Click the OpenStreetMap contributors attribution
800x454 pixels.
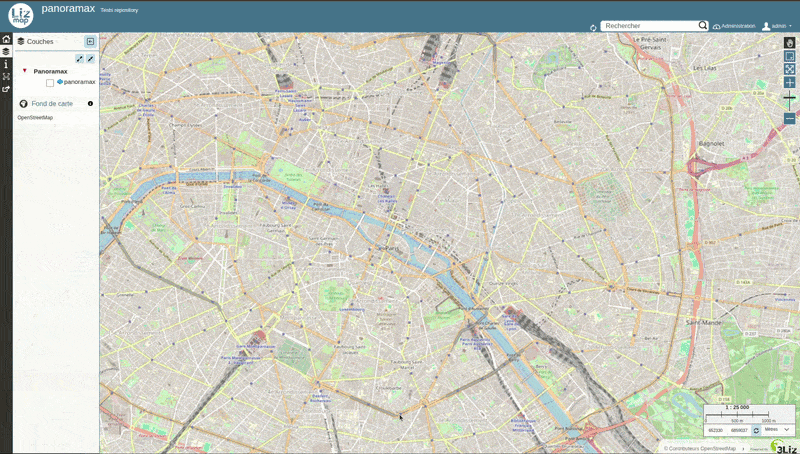tap(699, 448)
